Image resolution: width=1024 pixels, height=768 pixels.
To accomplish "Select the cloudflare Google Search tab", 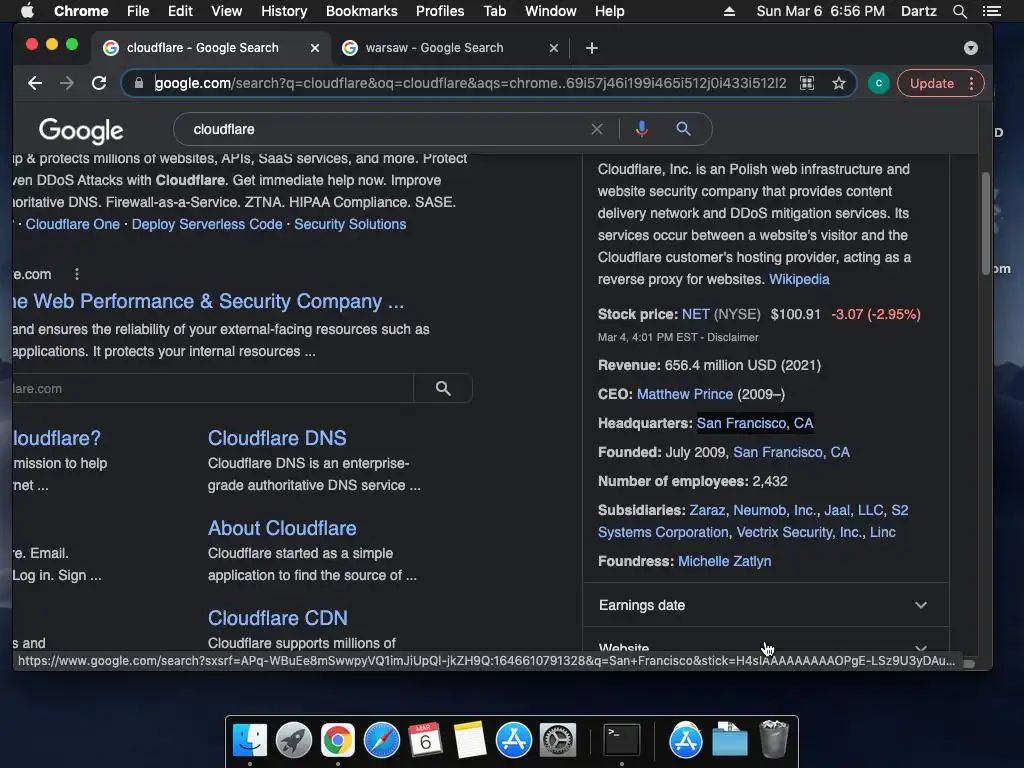I will [x=202, y=48].
